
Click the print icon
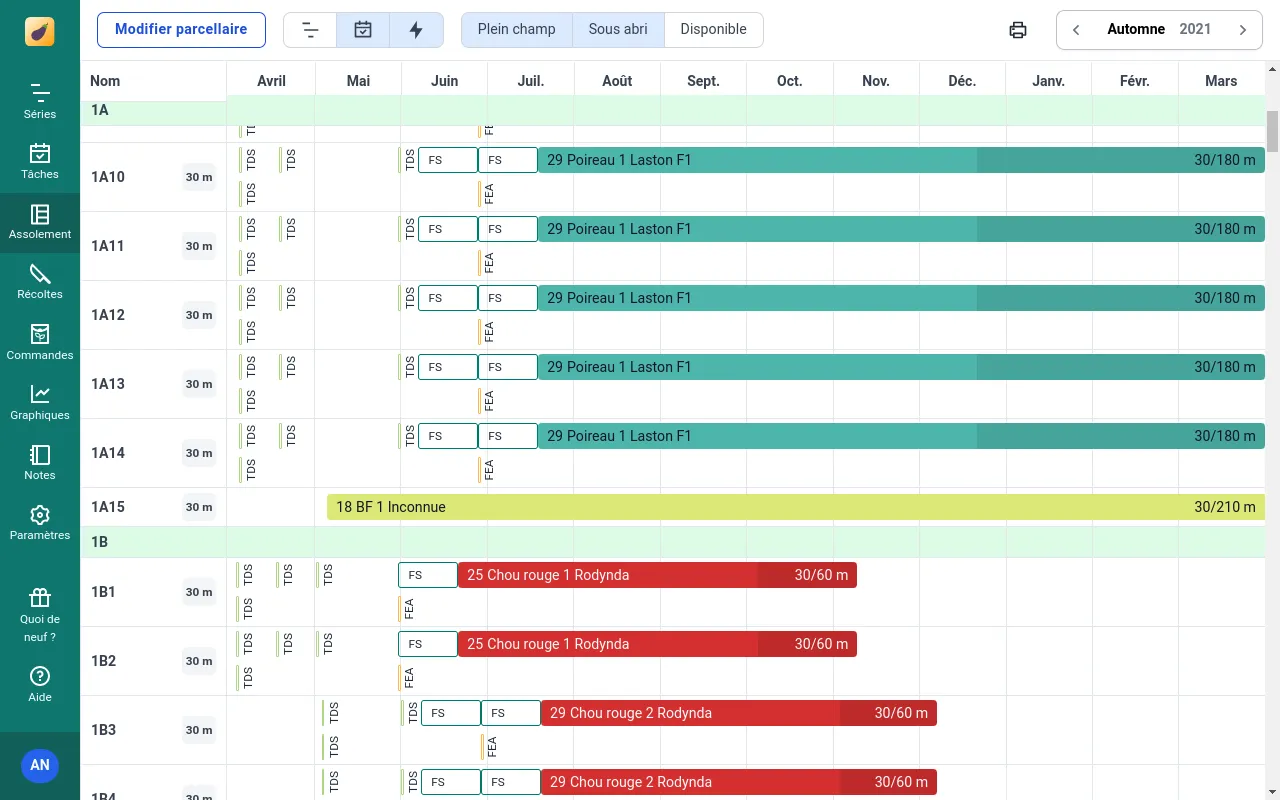tap(1018, 30)
